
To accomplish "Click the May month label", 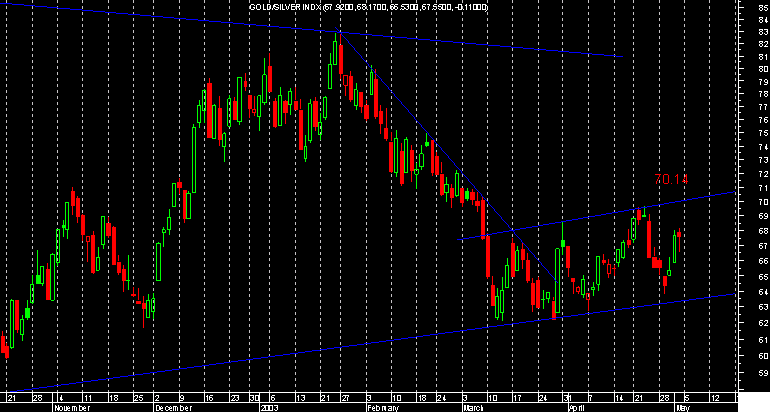I will 683,408.
